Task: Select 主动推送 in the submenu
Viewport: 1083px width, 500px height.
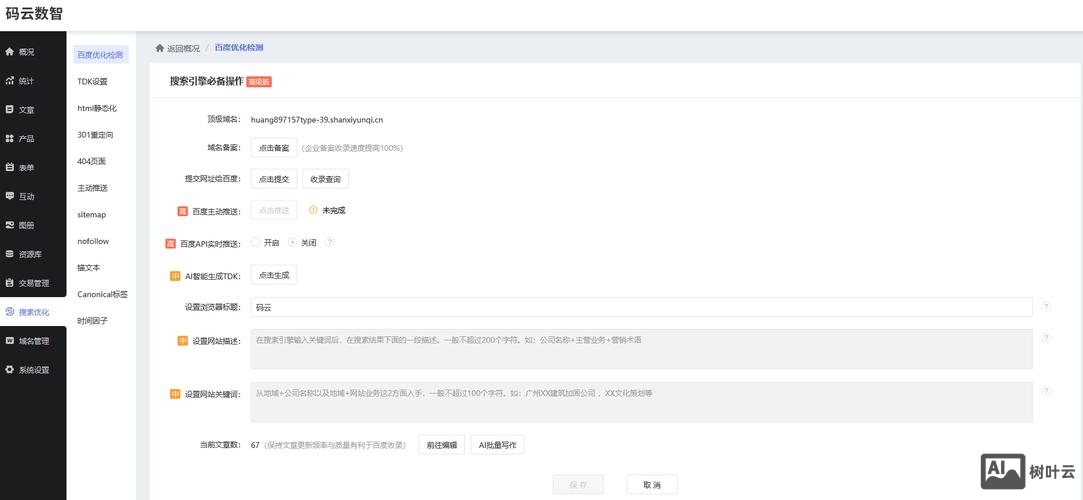Action: click(93, 188)
